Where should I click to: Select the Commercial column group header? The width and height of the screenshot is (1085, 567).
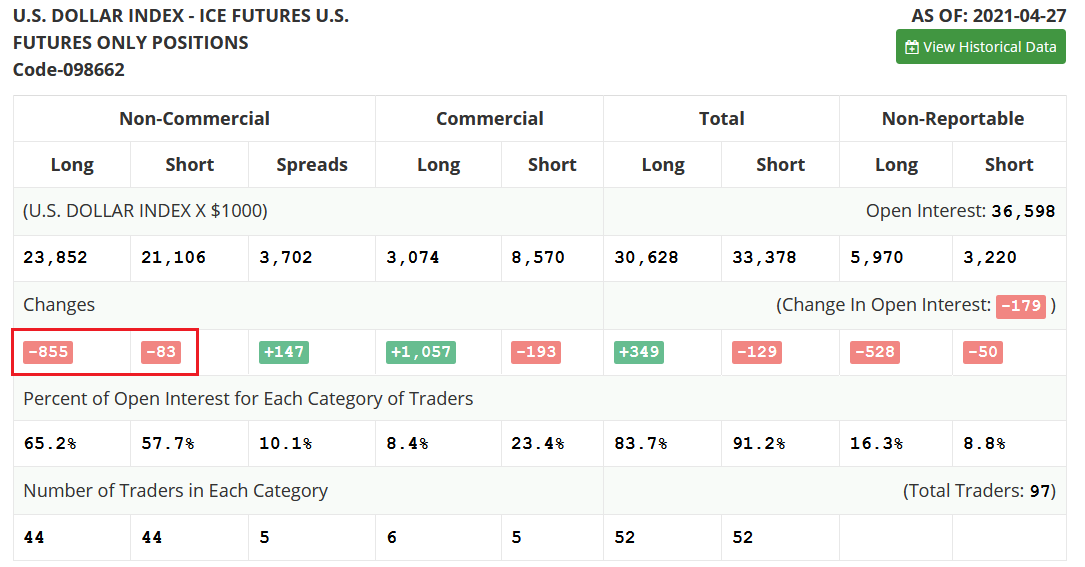[489, 118]
